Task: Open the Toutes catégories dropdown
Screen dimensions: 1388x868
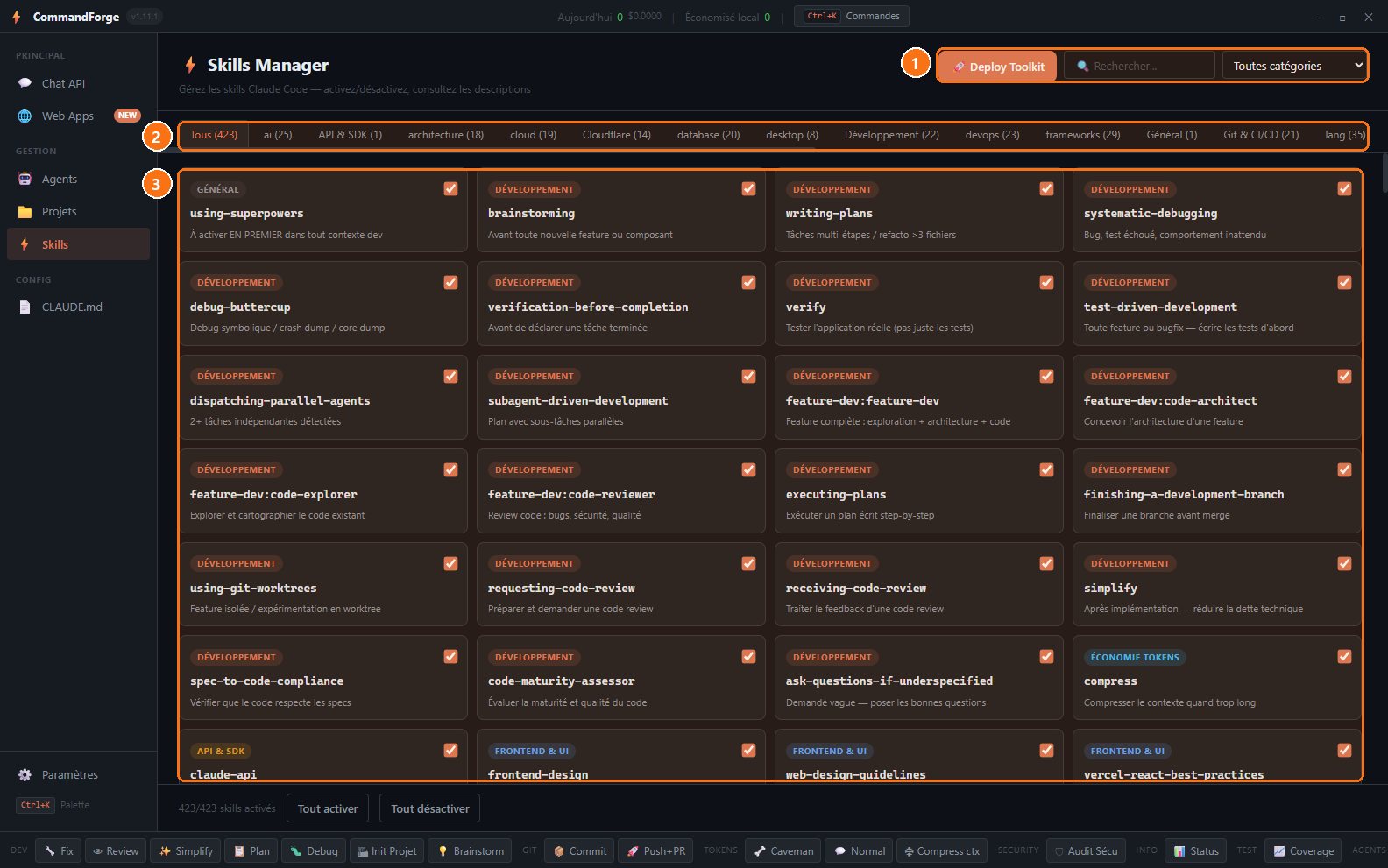Action: [1294, 66]
